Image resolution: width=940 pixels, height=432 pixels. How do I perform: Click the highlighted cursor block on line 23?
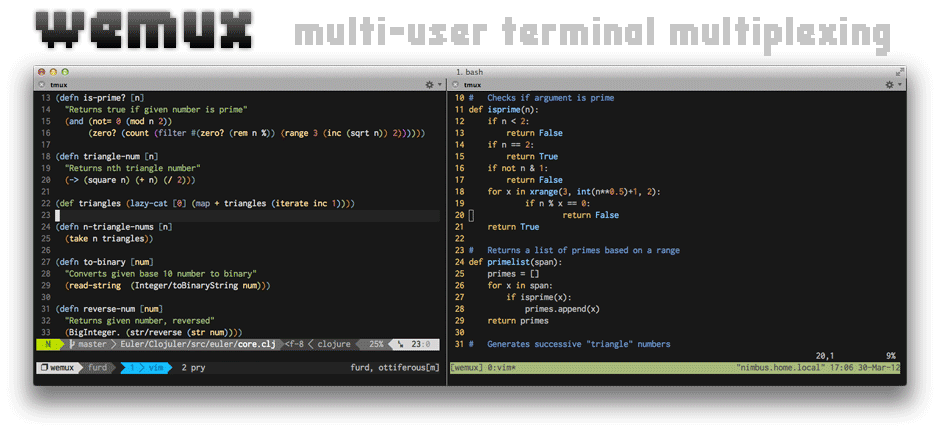tap(58, 215)
